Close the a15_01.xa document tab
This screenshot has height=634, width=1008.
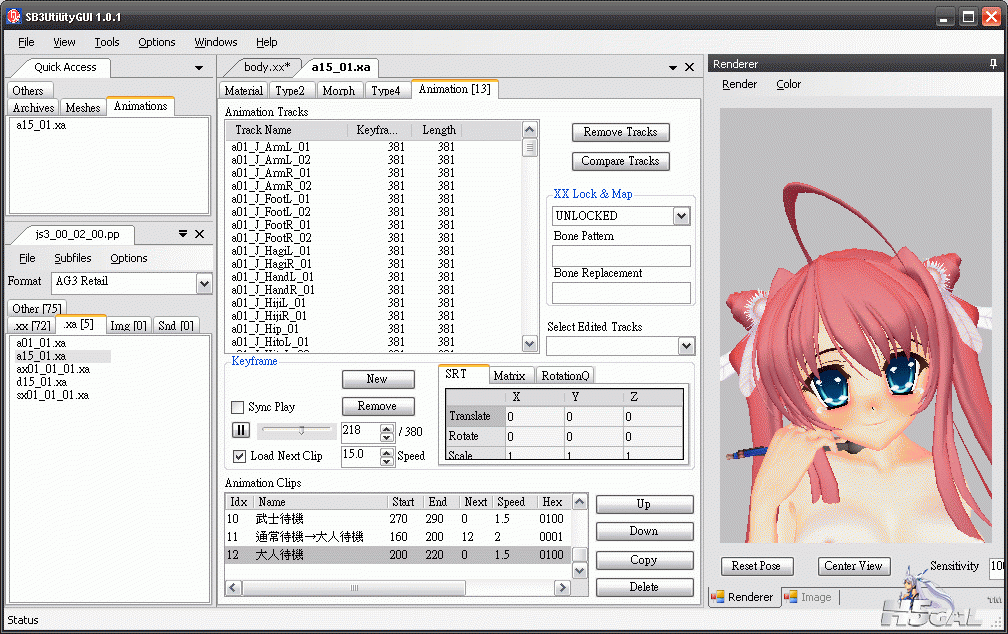tap(689, 67)
